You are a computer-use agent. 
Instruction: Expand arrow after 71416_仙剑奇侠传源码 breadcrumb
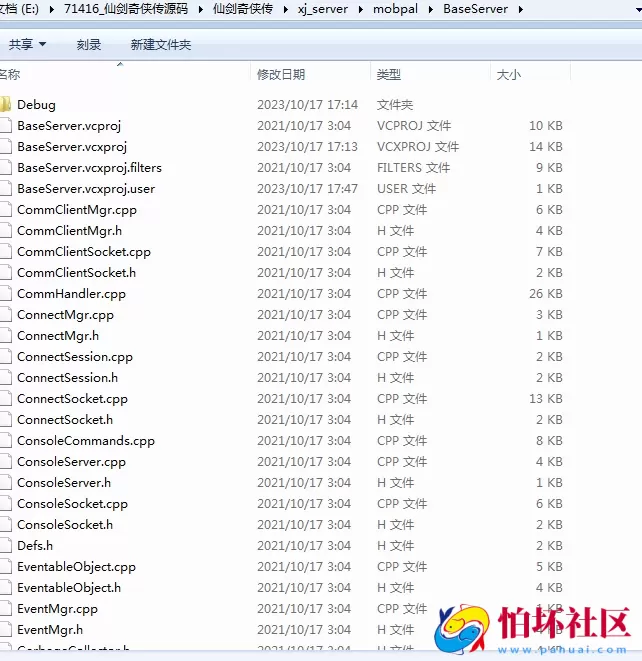201,9
